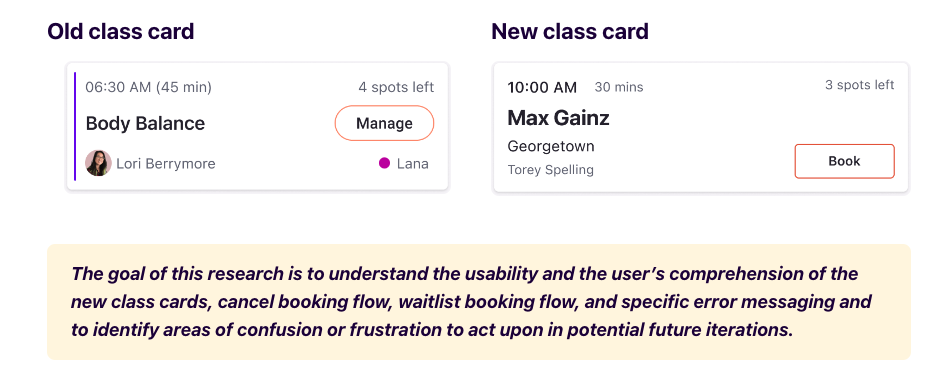Click the Georgetown location text
The height and width of the screenshot is (381, 949).
551,146
